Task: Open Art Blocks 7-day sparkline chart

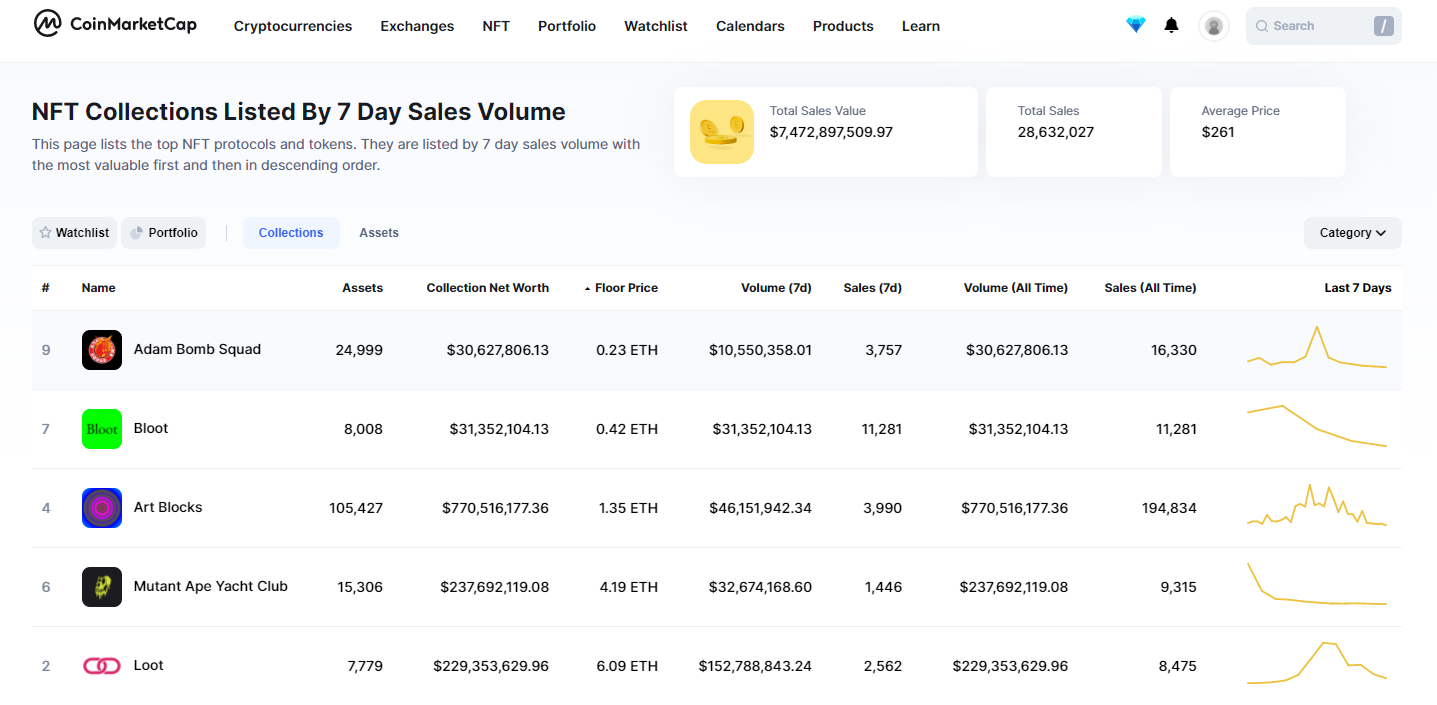Action: point(1317,505)
